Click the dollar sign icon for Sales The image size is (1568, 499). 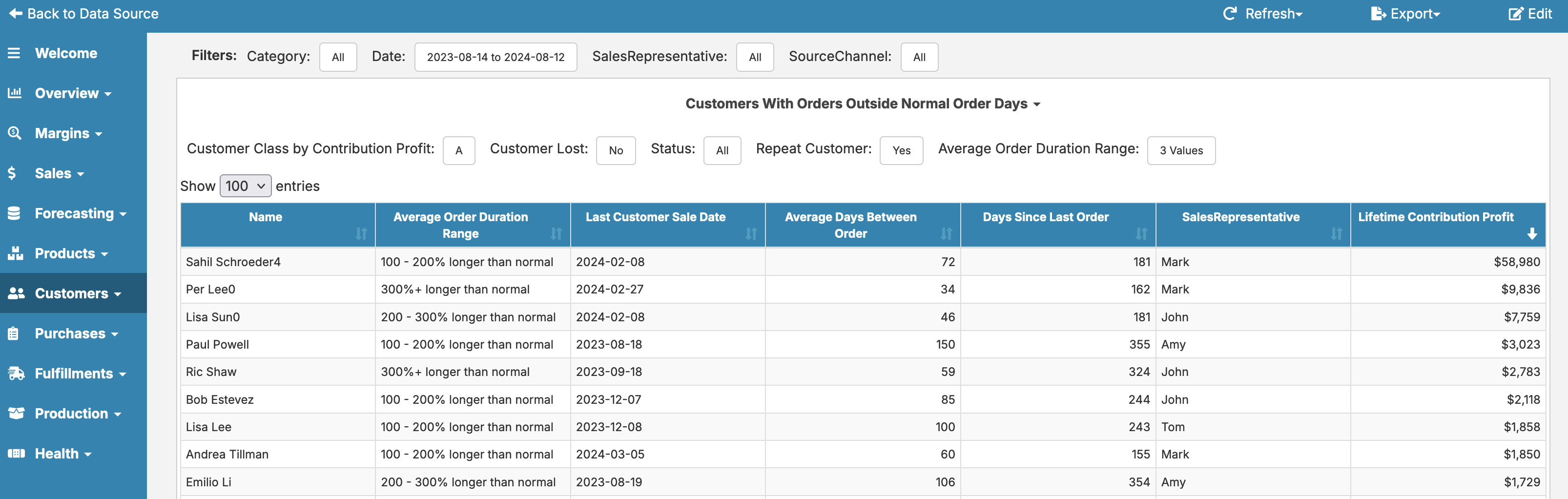12,173
